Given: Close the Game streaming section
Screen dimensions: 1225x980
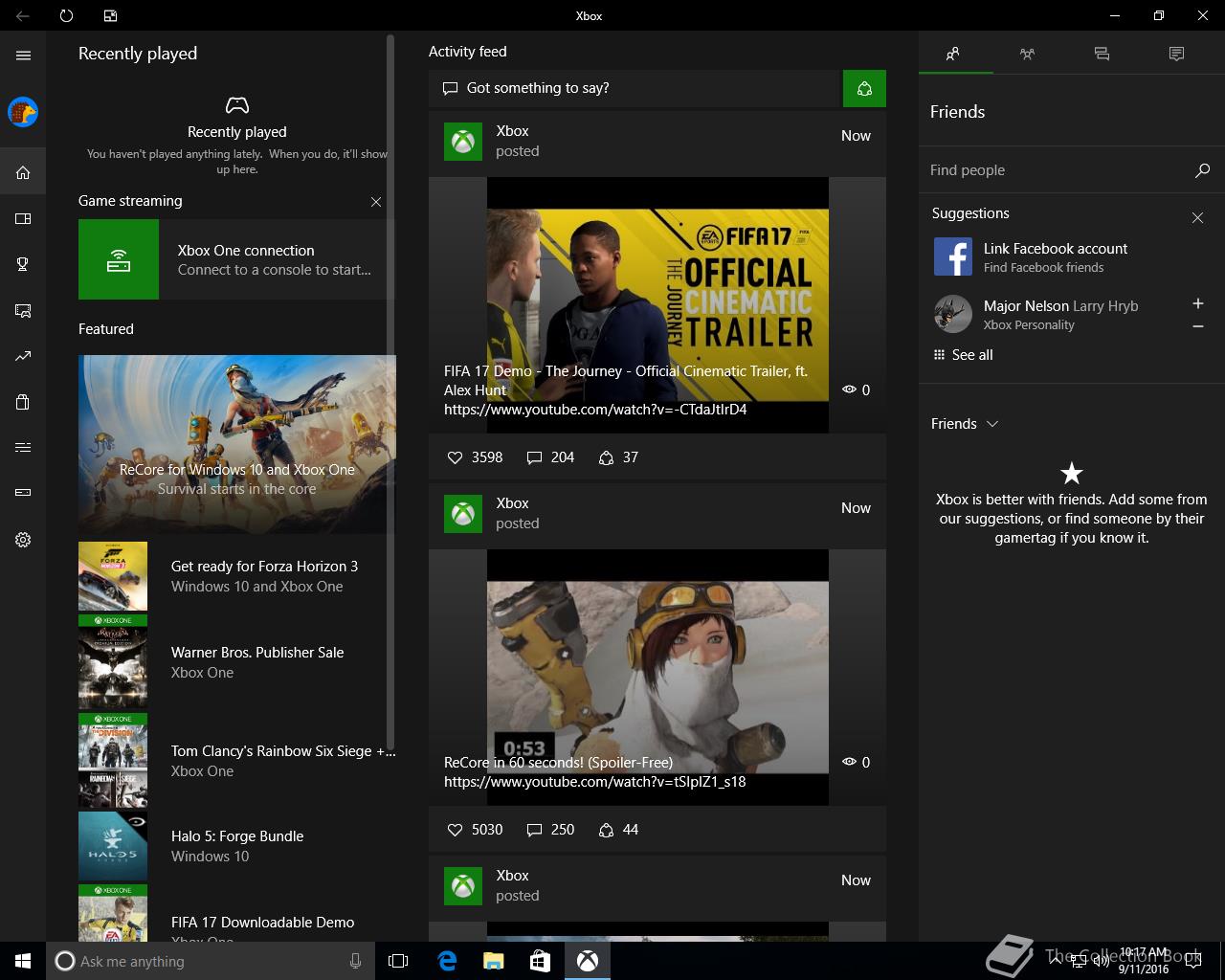Looking at the screenshot, I should point(376,202).
